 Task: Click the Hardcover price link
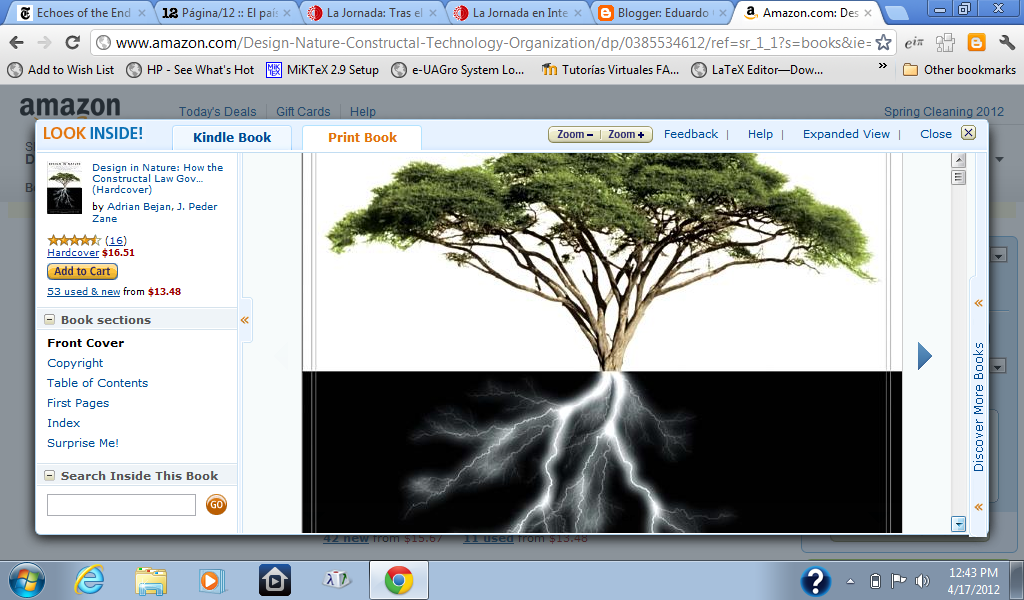point(72,253)
